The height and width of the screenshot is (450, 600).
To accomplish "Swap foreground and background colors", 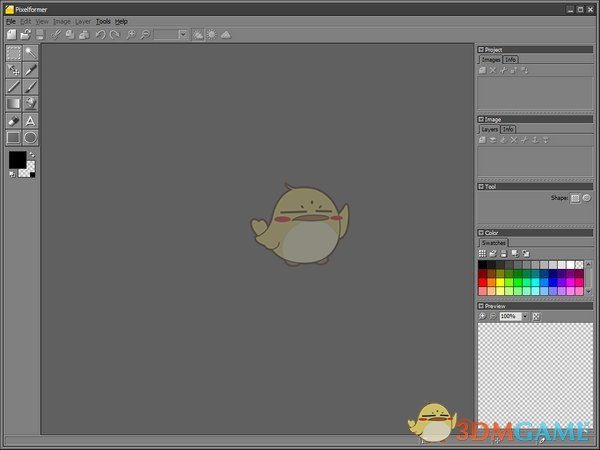I will coord(32,155).
